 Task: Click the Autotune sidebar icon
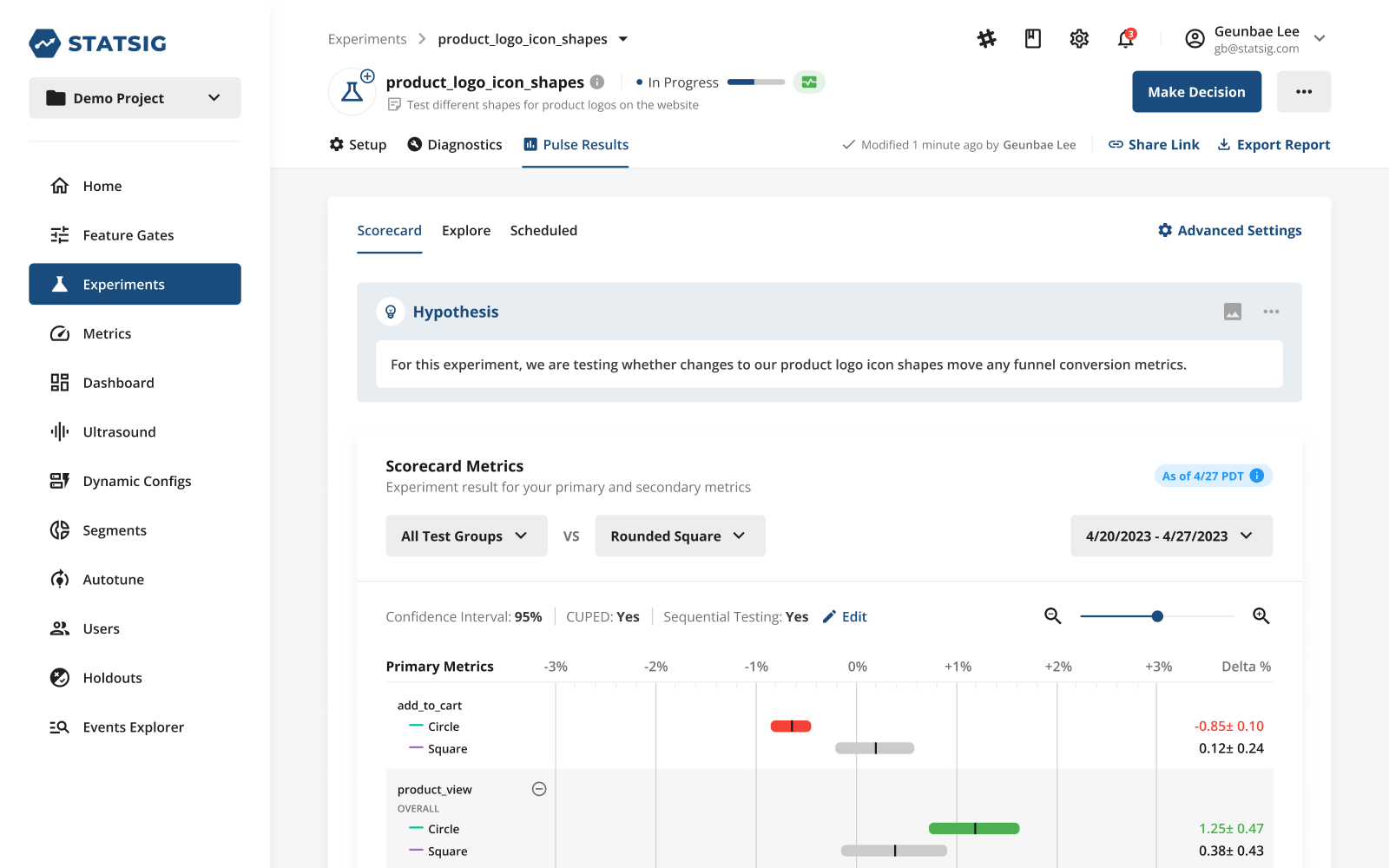point(59,579)
